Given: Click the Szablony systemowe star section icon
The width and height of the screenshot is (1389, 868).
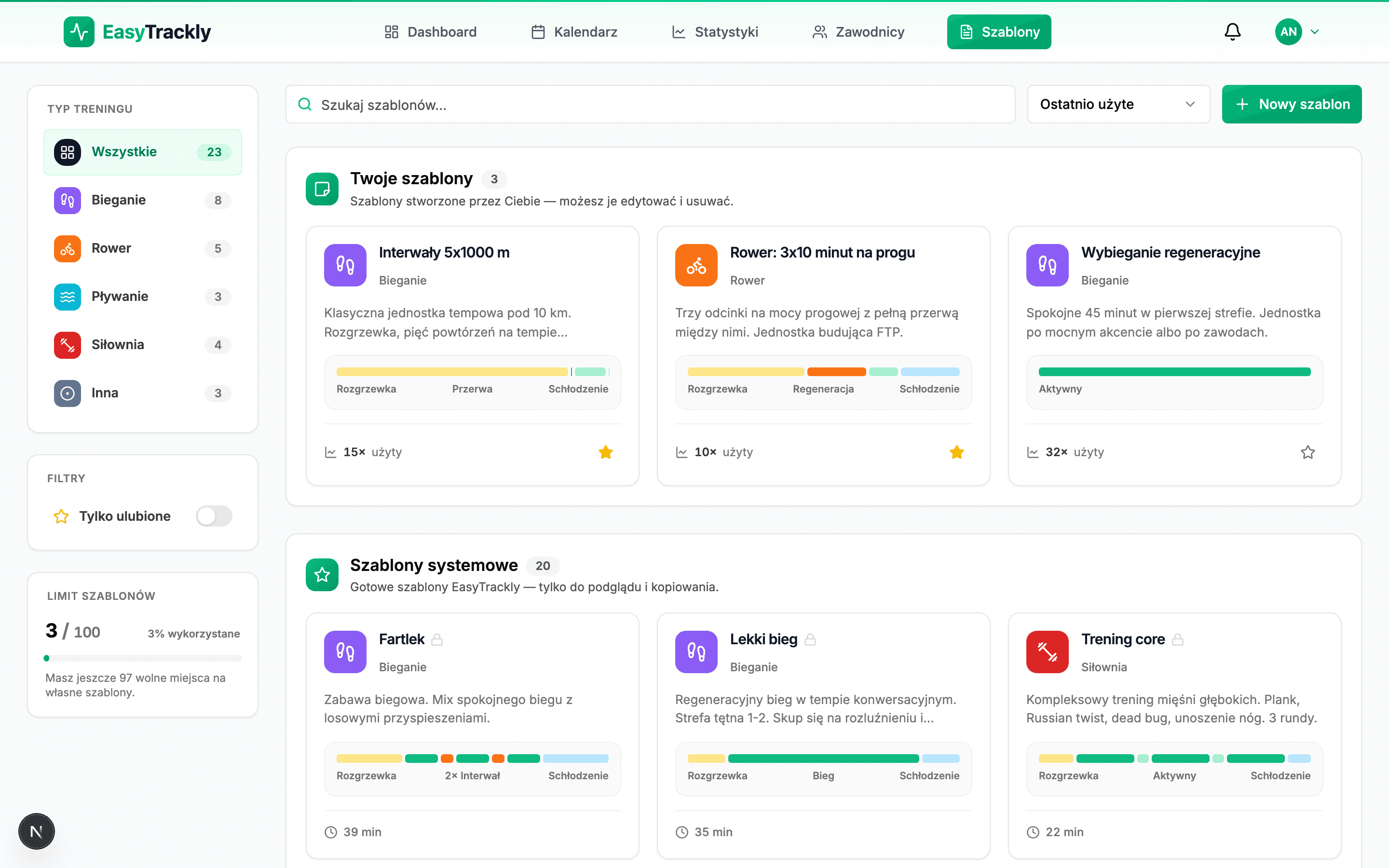Looking at the screenshot, I should coord(322,575).
